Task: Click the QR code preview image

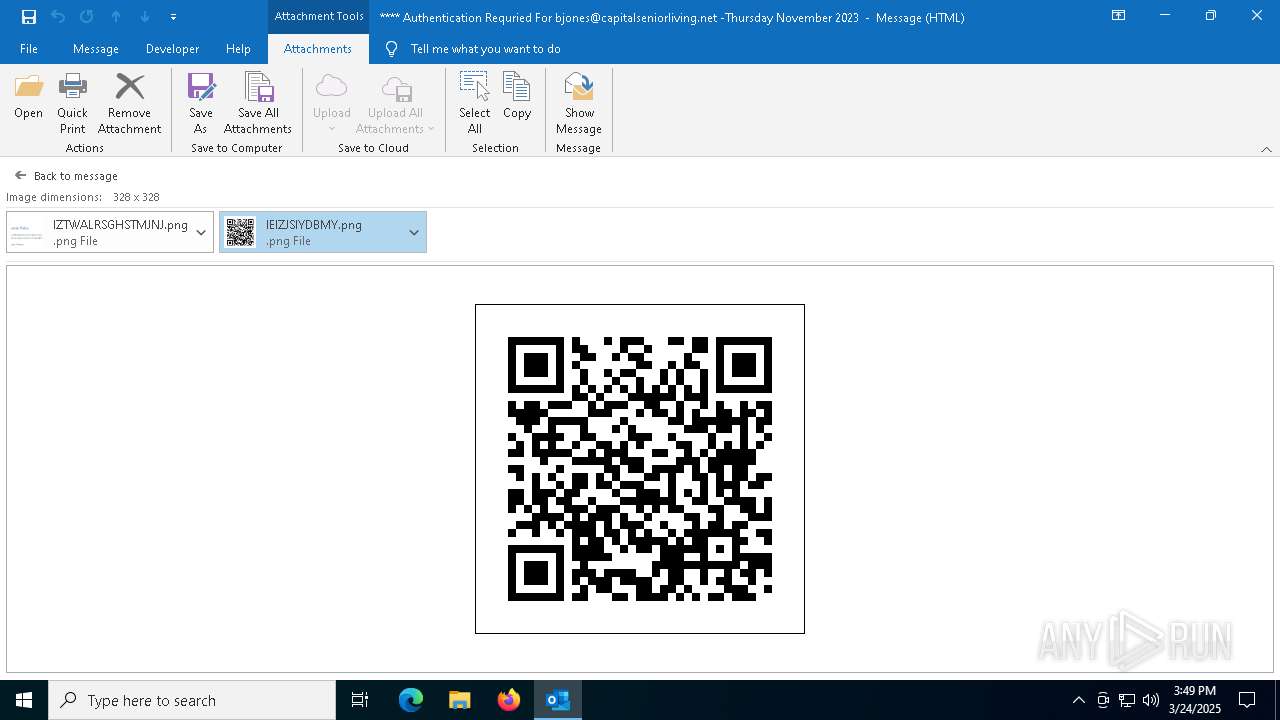Action: pos(640,469)
